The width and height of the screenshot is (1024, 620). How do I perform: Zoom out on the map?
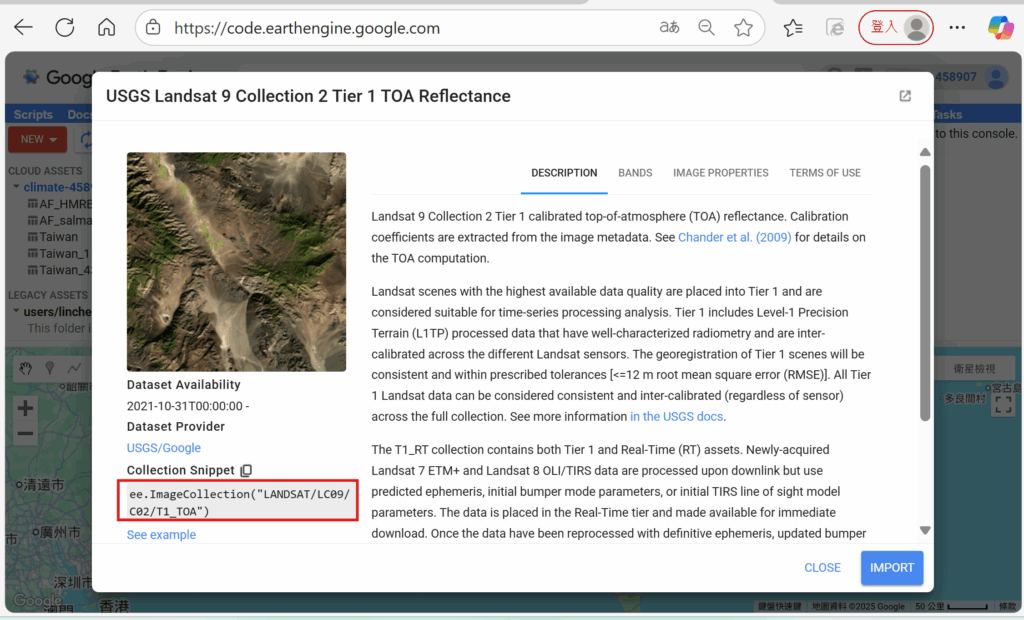coord(25,434)
